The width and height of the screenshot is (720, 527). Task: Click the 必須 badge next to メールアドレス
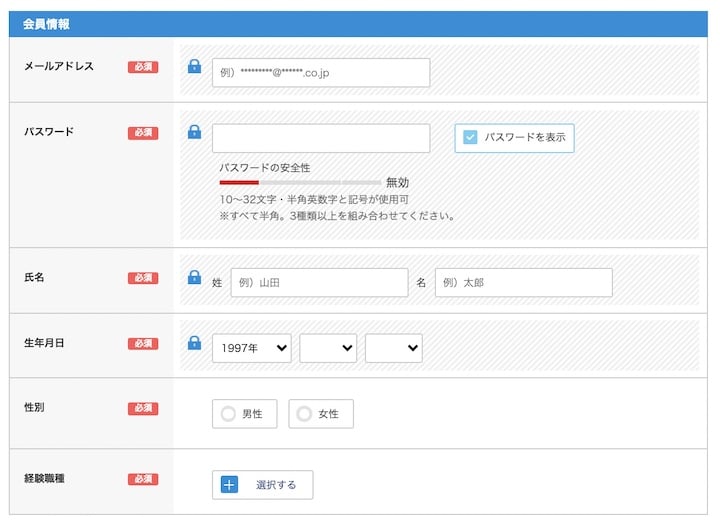[143, 67]
